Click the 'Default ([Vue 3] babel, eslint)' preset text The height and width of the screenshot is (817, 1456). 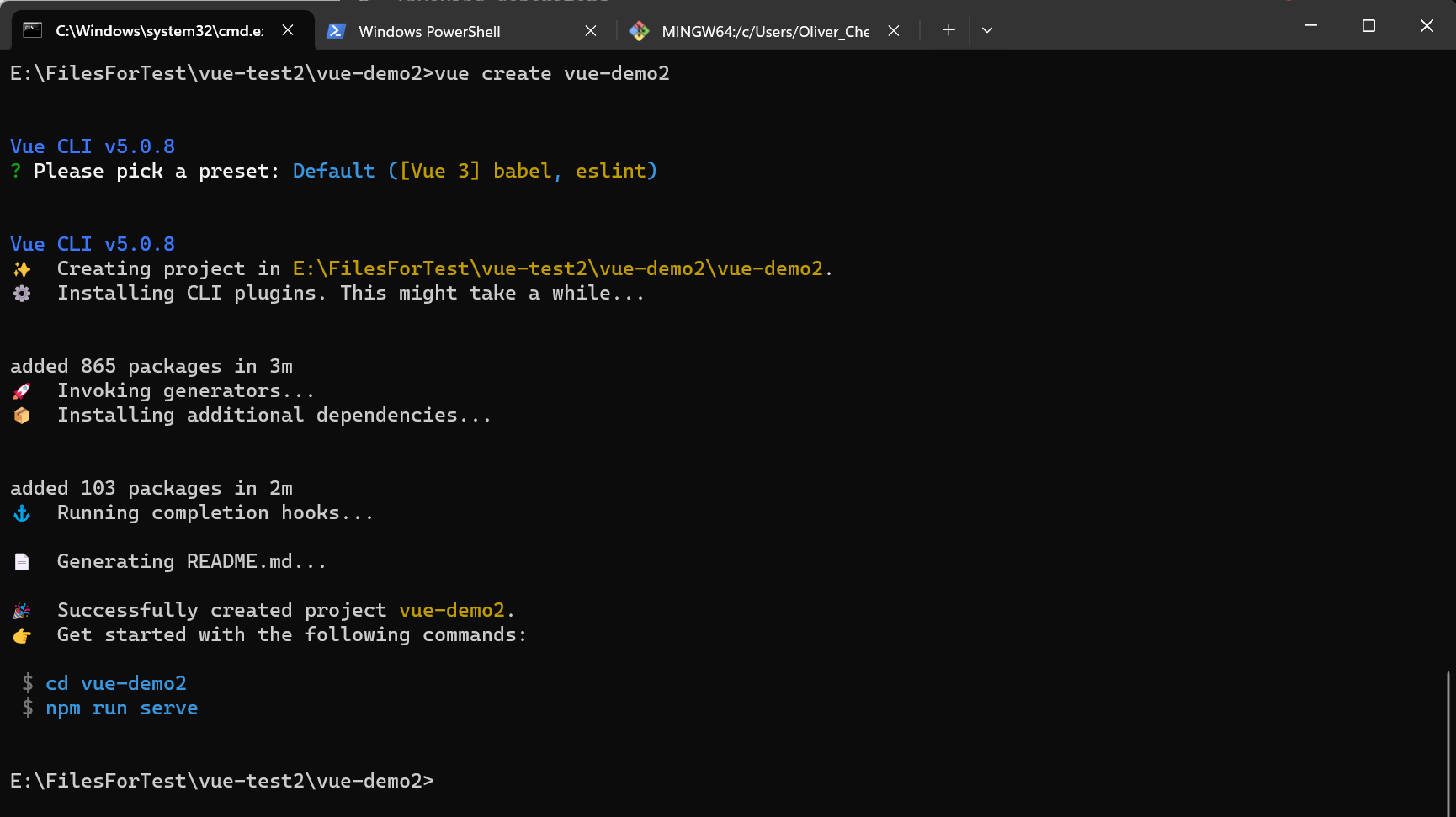(x=475, y=171)
